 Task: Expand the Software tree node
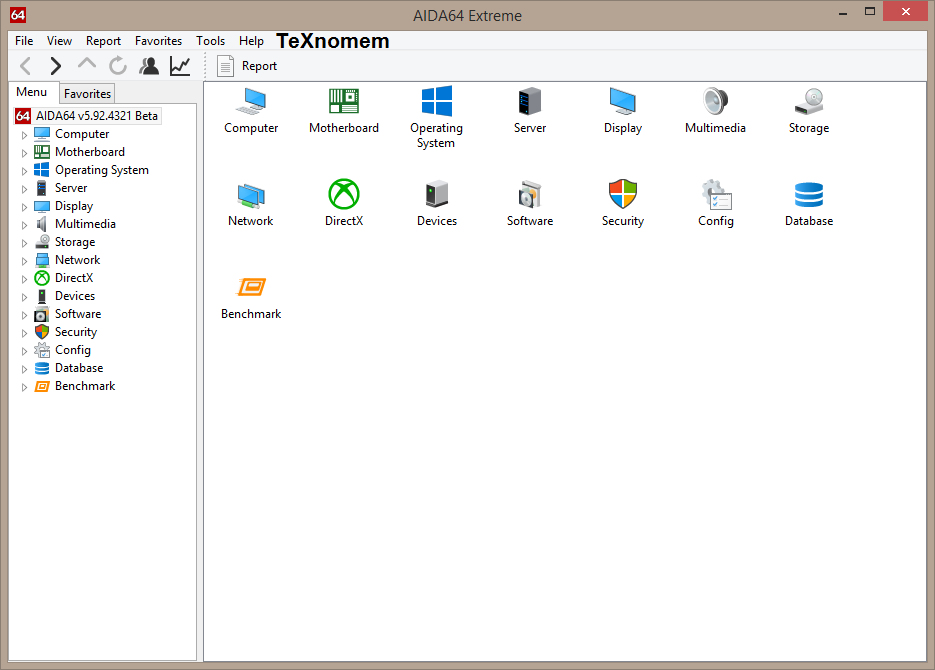24,315
